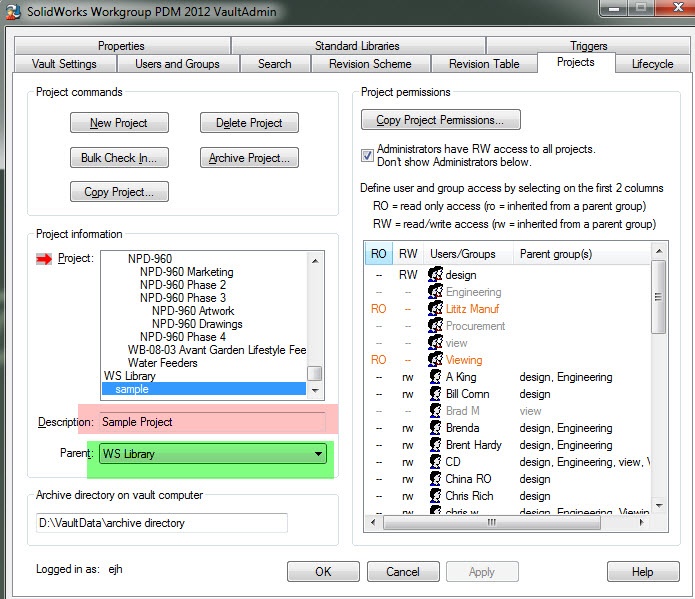Viewport: 695px width, 599px height.
Task: Toggle RW cell for Lititz Manuf
Action: pos(408,309)
